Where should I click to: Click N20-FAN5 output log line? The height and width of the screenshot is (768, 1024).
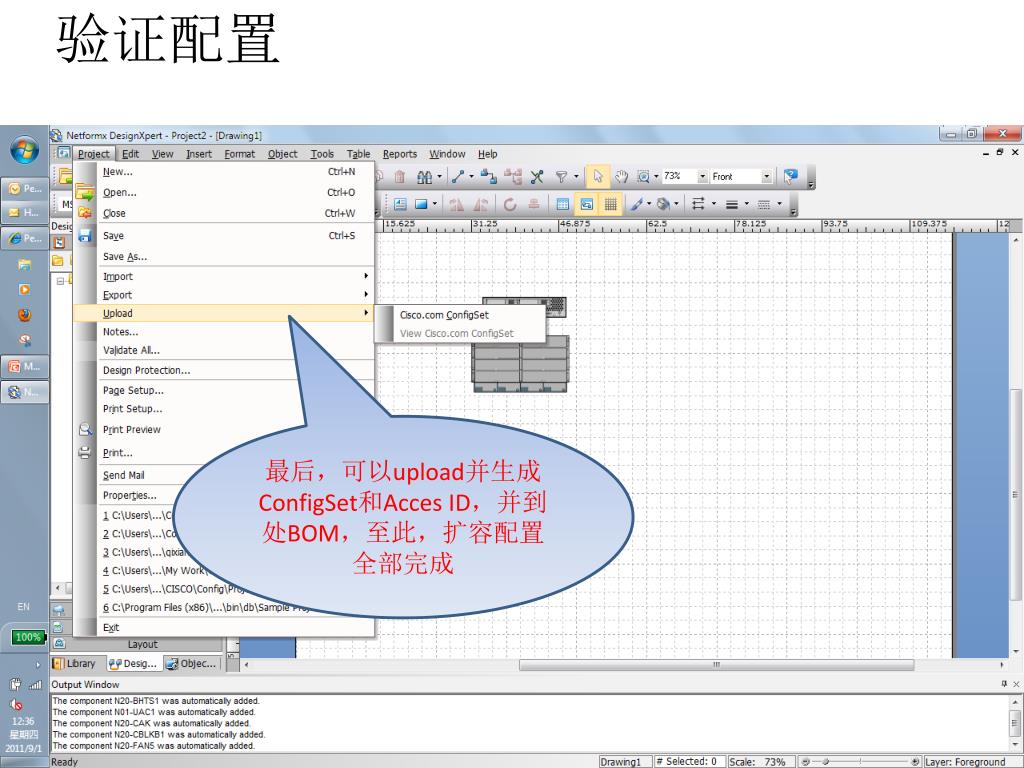pyautogui.click(x=153, y=746)
